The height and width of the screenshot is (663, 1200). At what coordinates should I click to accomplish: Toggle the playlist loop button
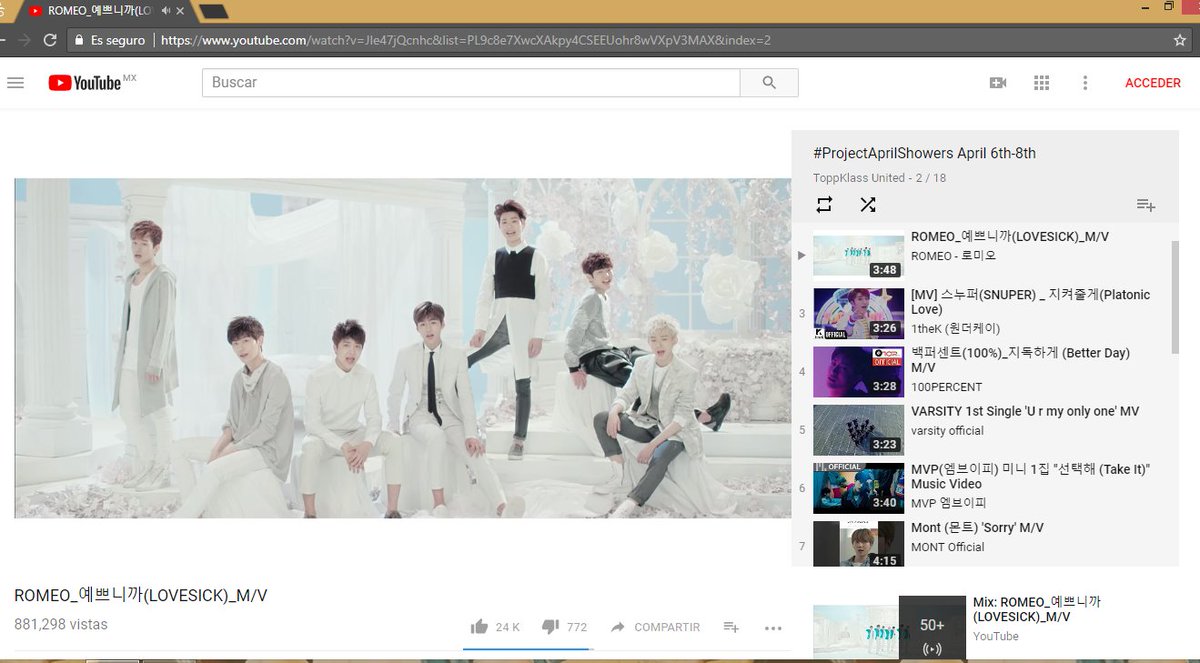824,205
